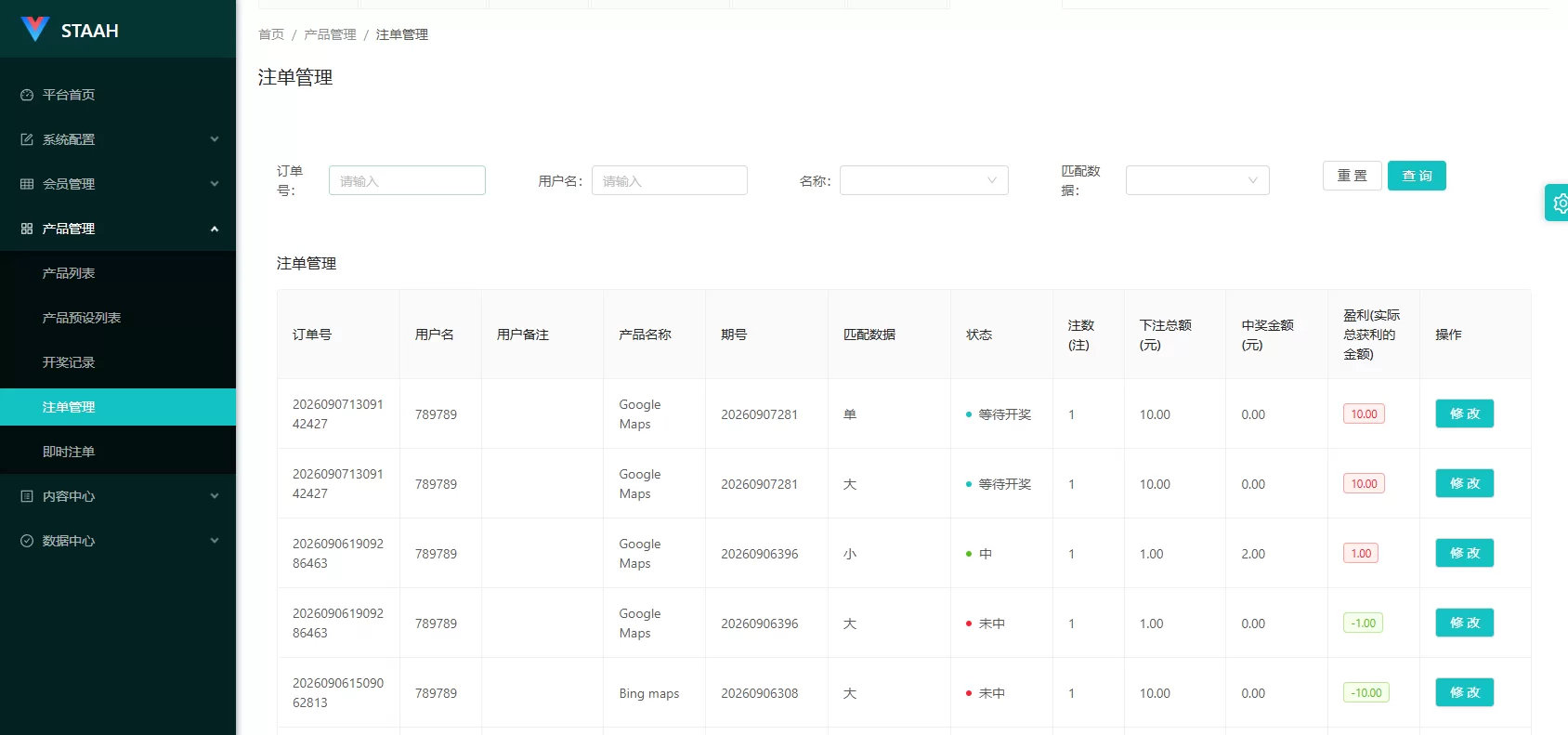
Task: Expand the 数据中心 submenu chevron
Action: click(x=215, y=541)
